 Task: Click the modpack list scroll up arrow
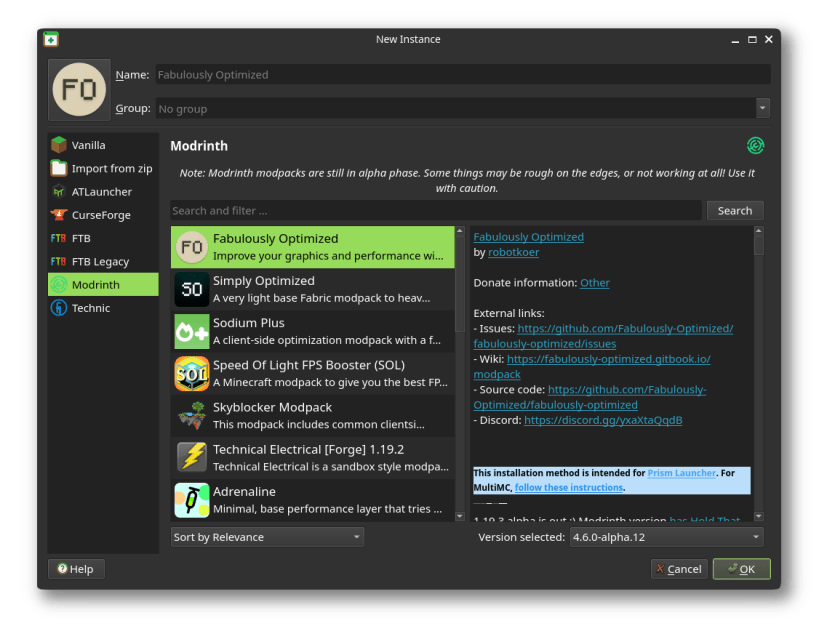(460, 231)
